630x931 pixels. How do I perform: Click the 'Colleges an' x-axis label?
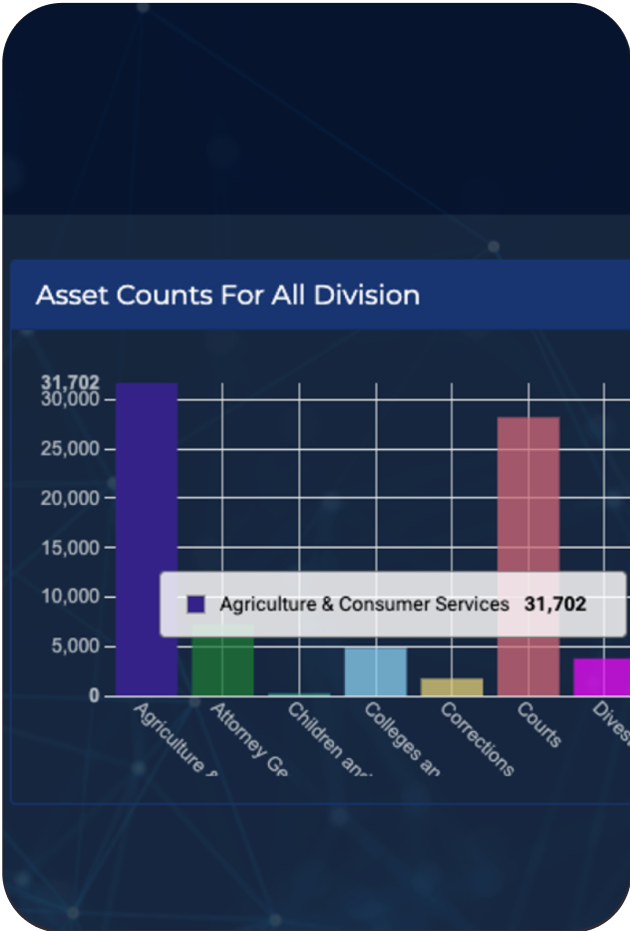(401, 739)
